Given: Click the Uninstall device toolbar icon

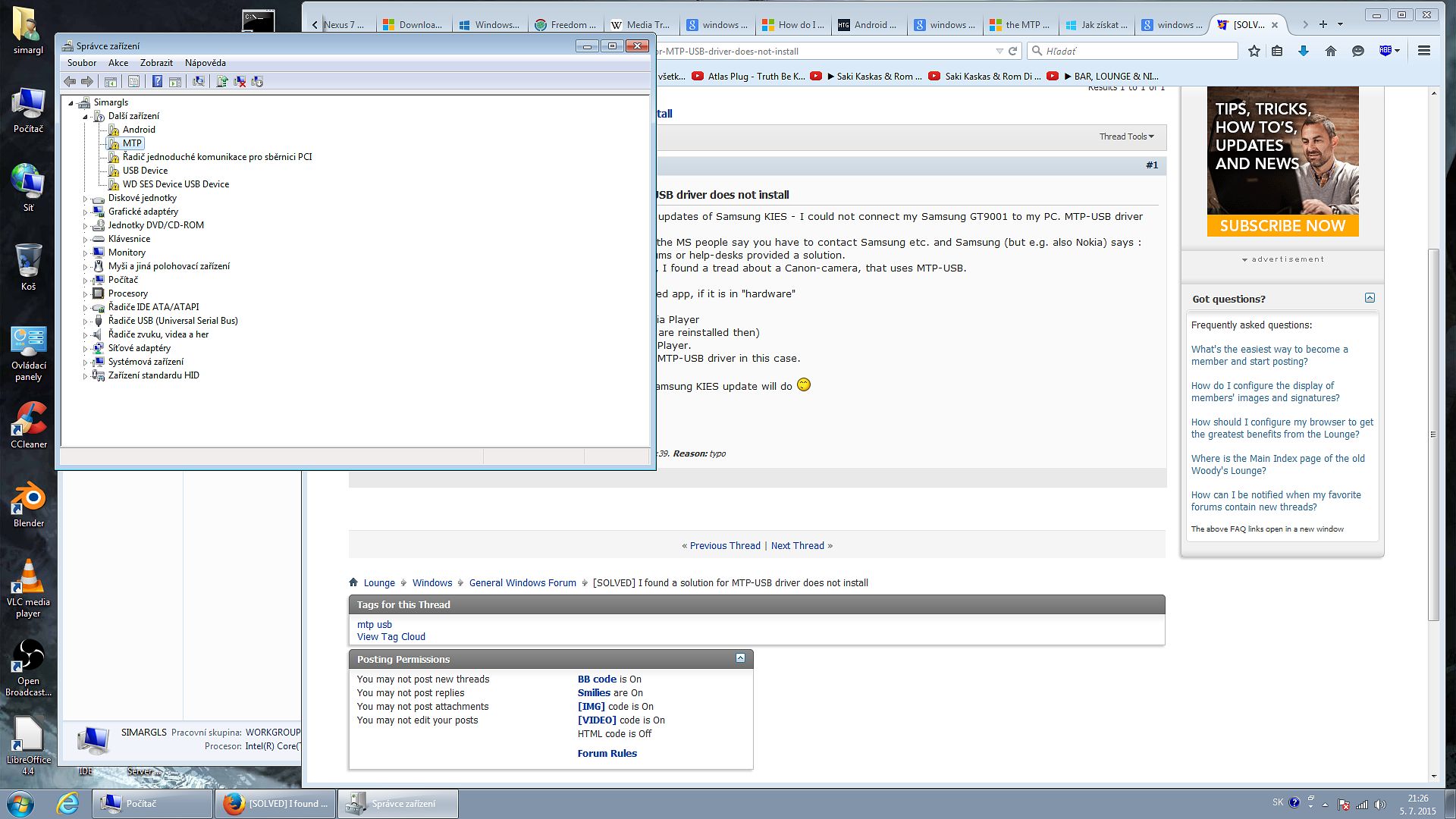Looking at the screenshot, I should tap(240, 81).
